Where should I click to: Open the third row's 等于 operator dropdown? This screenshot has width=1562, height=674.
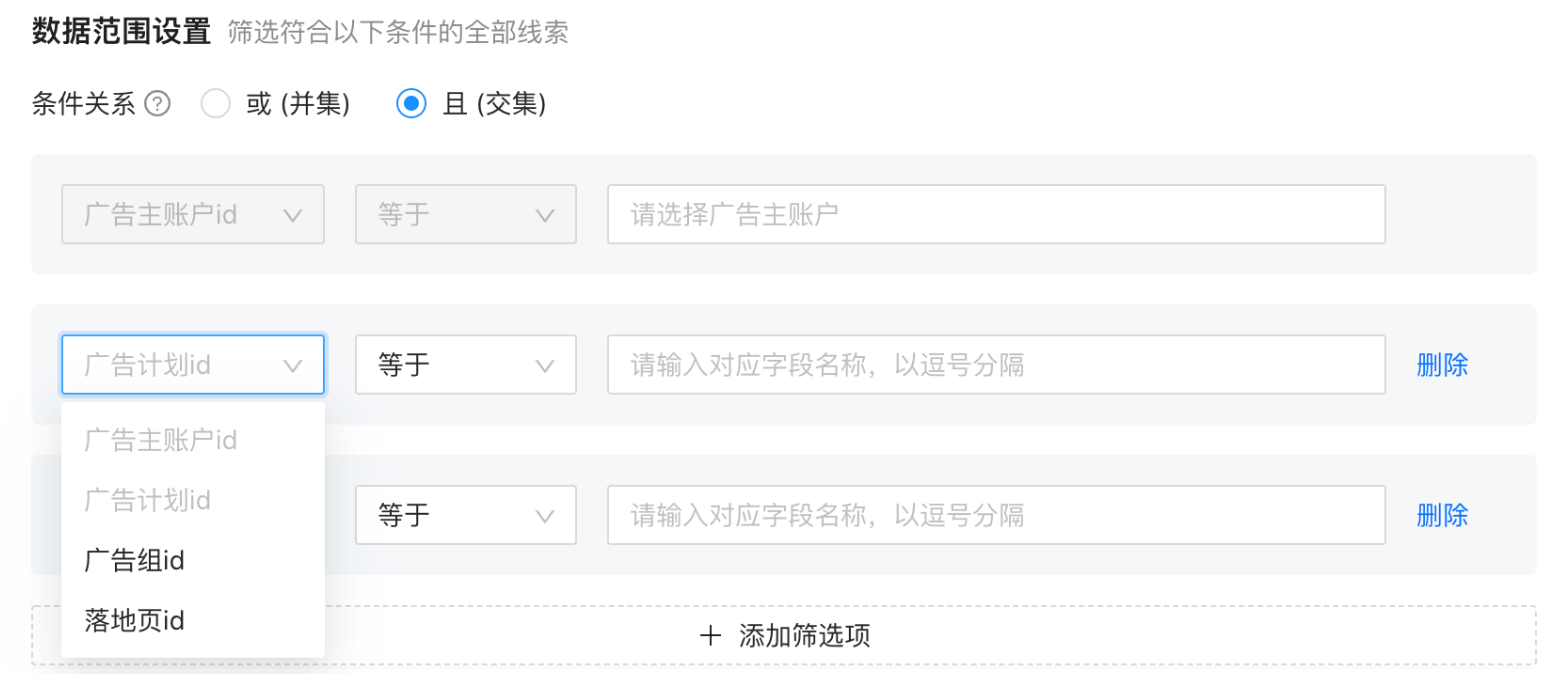tap(465, 515)
